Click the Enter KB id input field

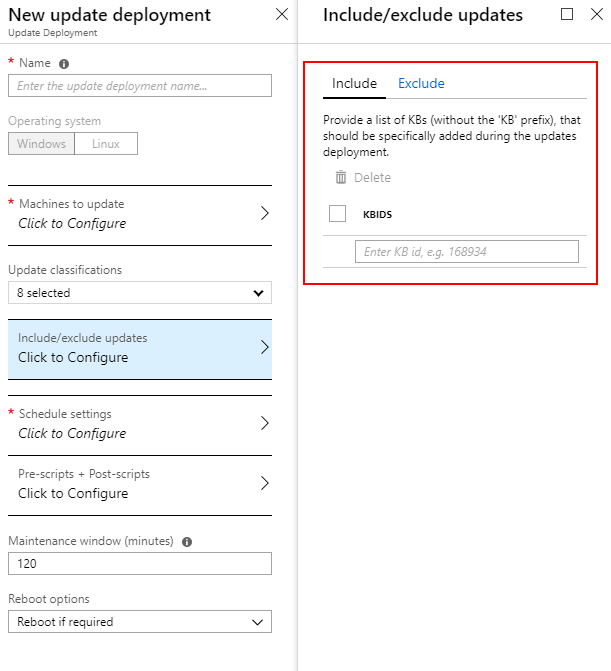[467, 252]
